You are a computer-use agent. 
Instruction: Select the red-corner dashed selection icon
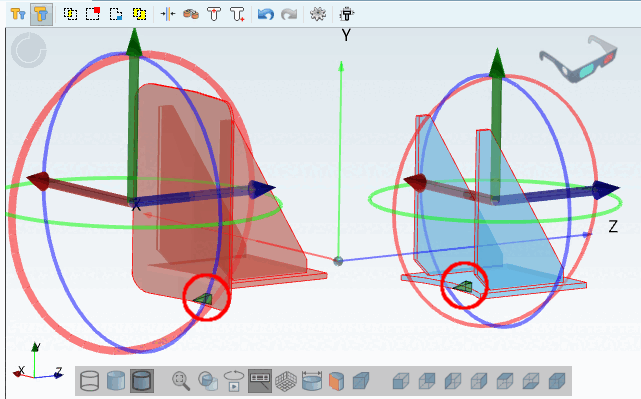tap(93, 14)
